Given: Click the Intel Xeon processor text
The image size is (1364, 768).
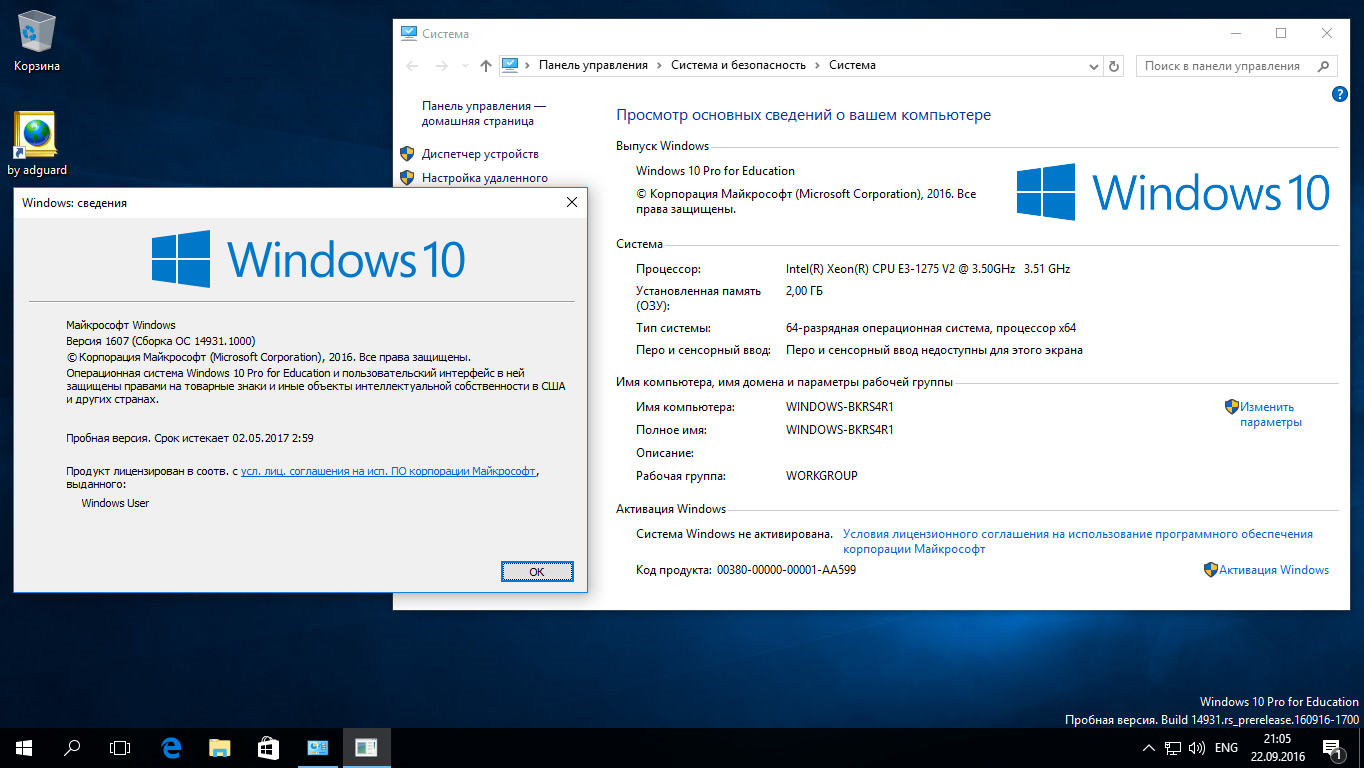Looking at the screenshot, I should click(928, 269).
